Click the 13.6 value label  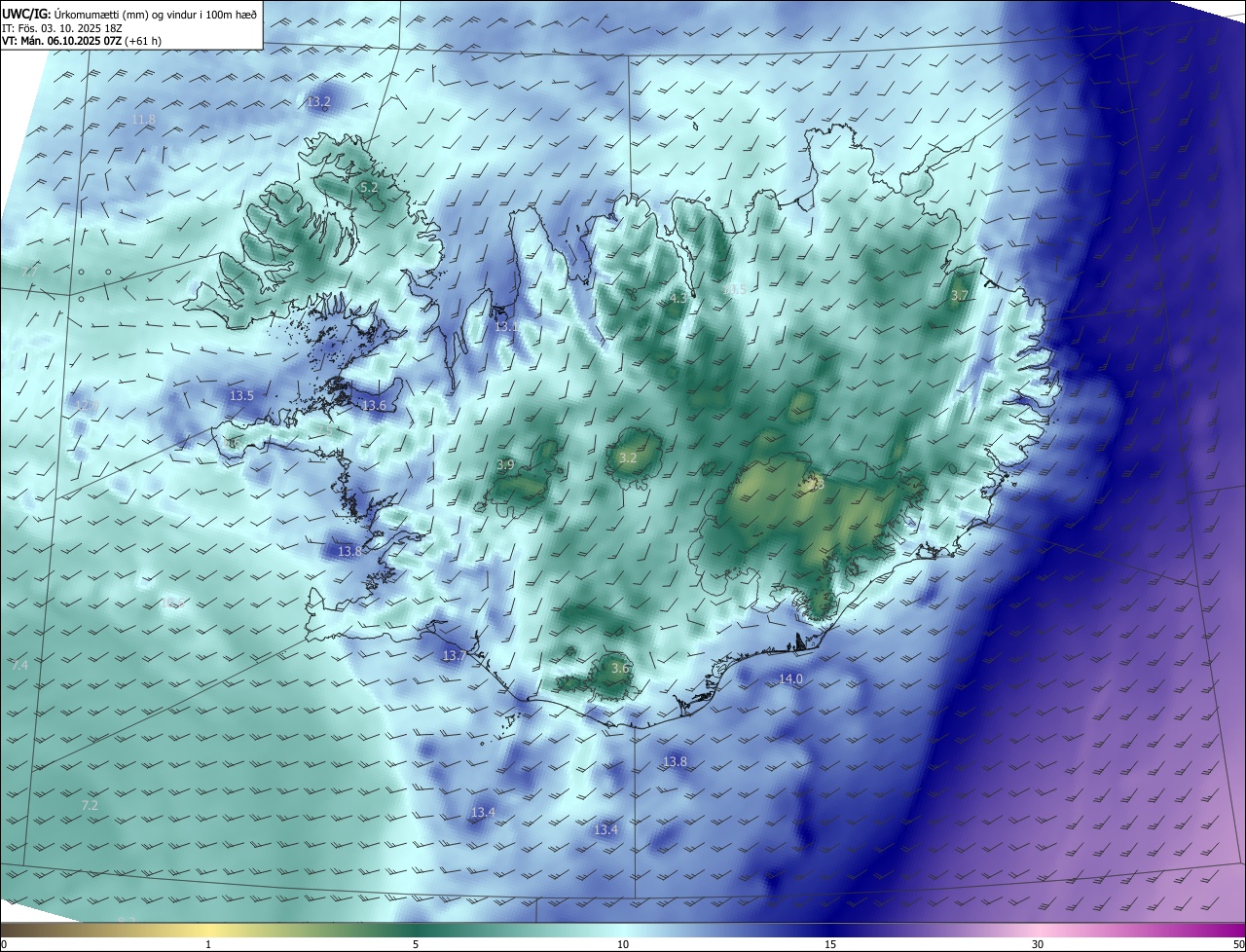(x=374, y=405)
